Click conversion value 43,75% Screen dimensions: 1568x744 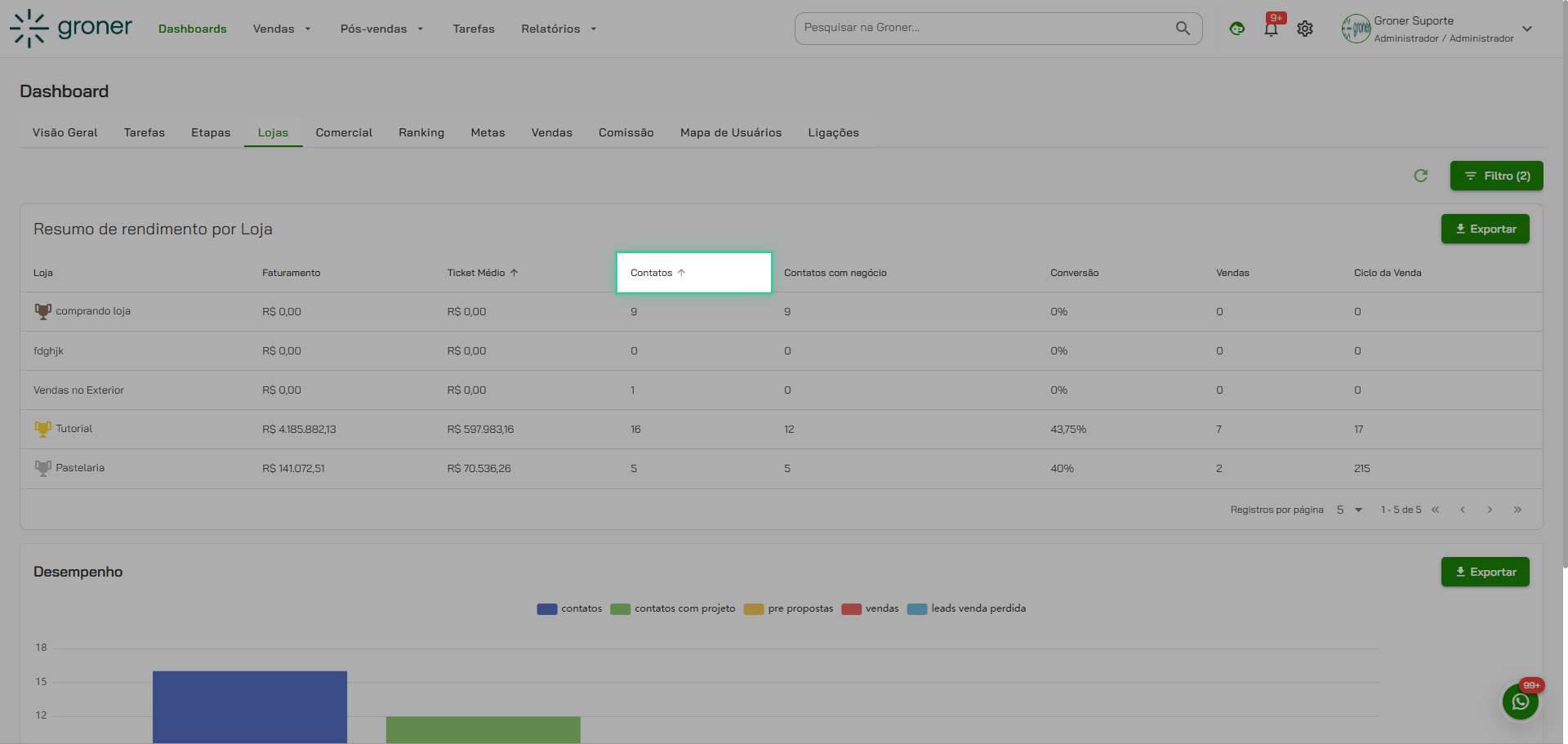coord(1068,429)
